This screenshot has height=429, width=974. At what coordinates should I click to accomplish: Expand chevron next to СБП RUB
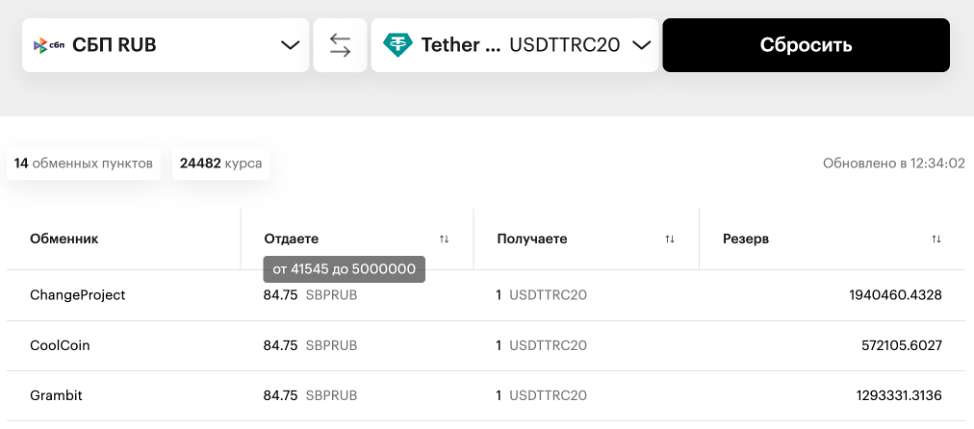290,45
